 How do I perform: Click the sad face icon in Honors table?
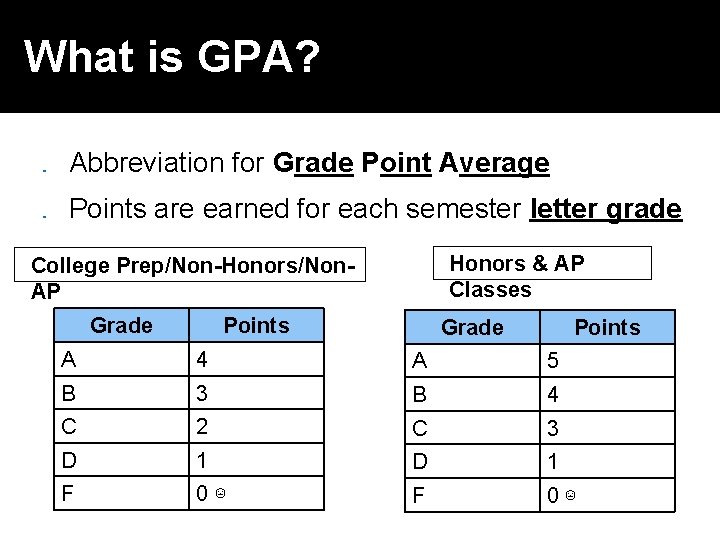[570, 495]
